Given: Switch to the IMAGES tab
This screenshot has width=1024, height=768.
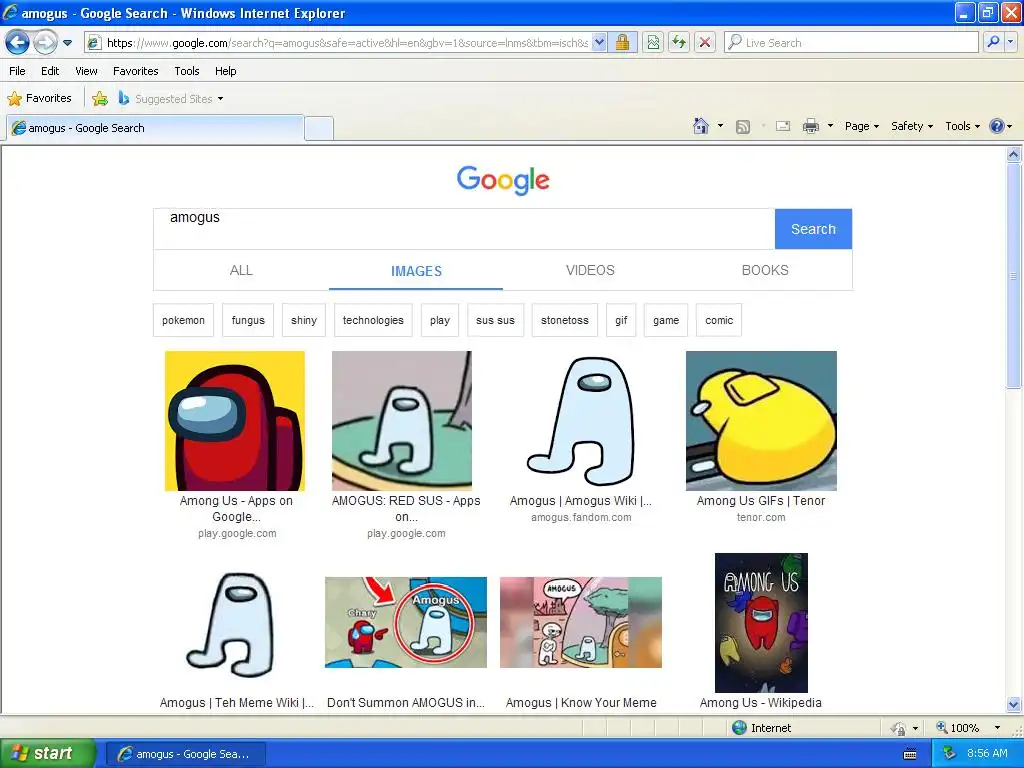Looking at the screenshot, I should tap(416, 271).
